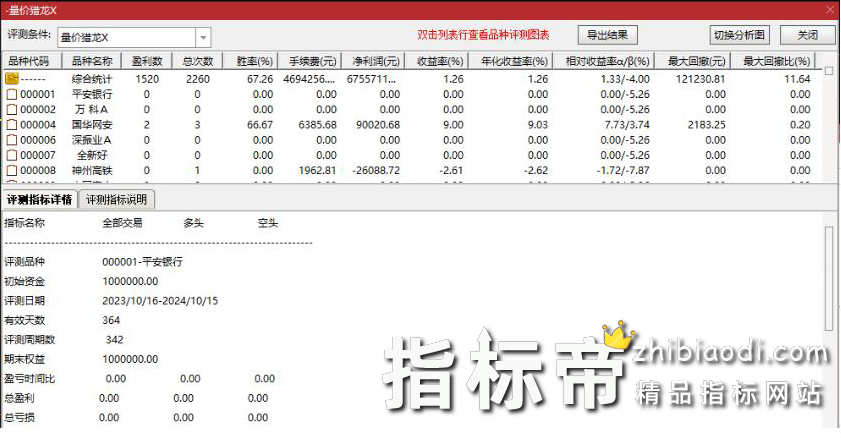The height and width of the screenshot is (438, 841).
Task: Click the 盈亏时间比 label
Action: 29,378
